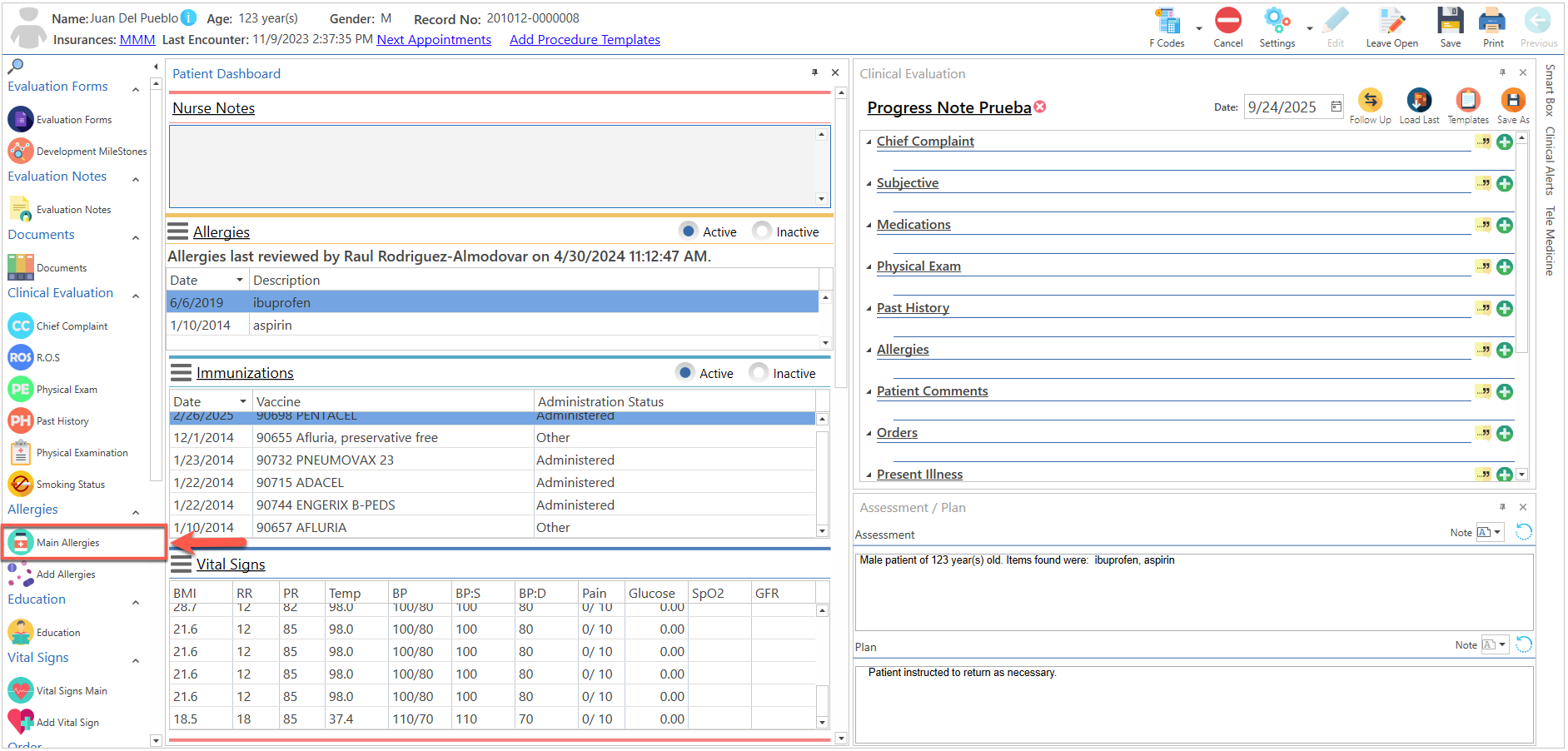Collapse the Clinical Evaluation sidebar group
The height and width of the screenshot is (751, 1568).
coord(136,296)
